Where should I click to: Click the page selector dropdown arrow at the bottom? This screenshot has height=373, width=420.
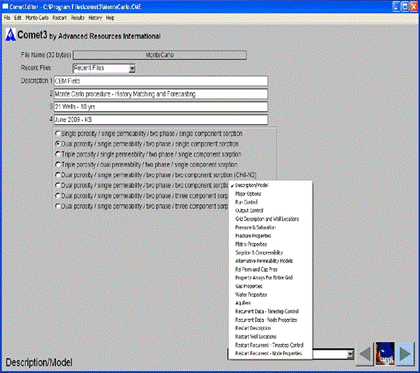point(350,354)
